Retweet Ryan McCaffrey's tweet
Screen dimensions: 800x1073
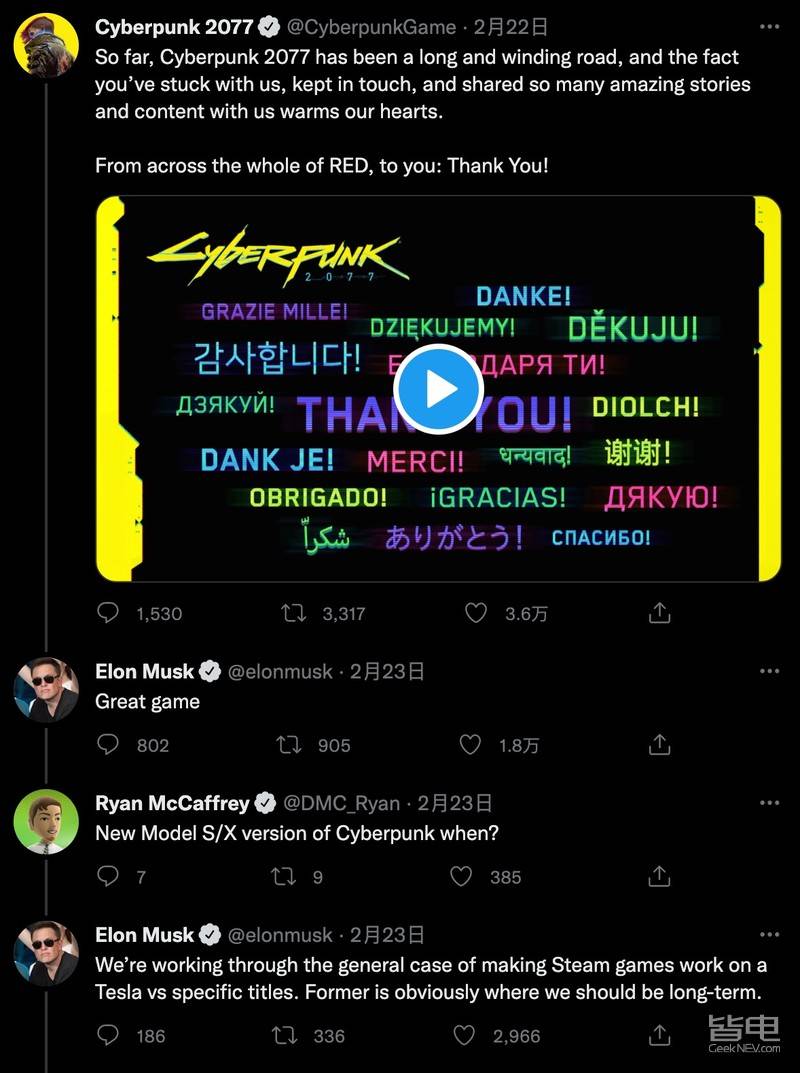[x=284, y=876]
